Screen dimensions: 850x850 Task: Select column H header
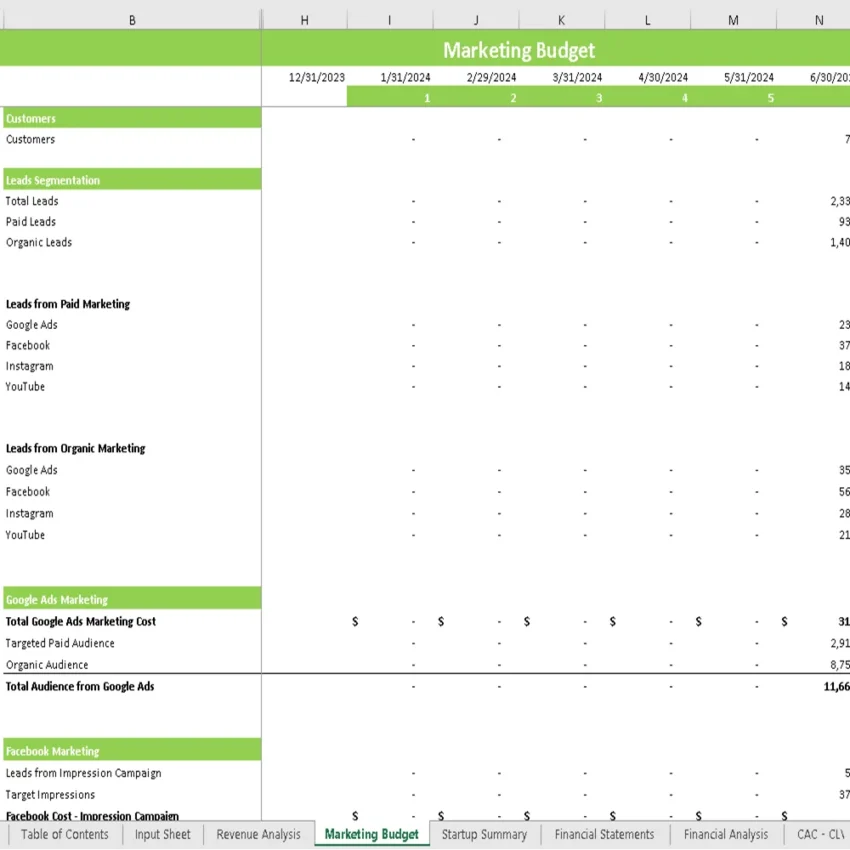click(304, 19)
